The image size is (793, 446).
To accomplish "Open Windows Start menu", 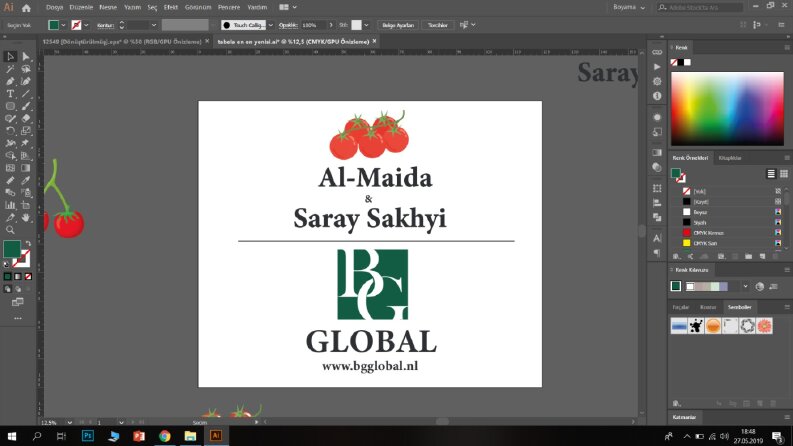I will (x=11, y=436).
